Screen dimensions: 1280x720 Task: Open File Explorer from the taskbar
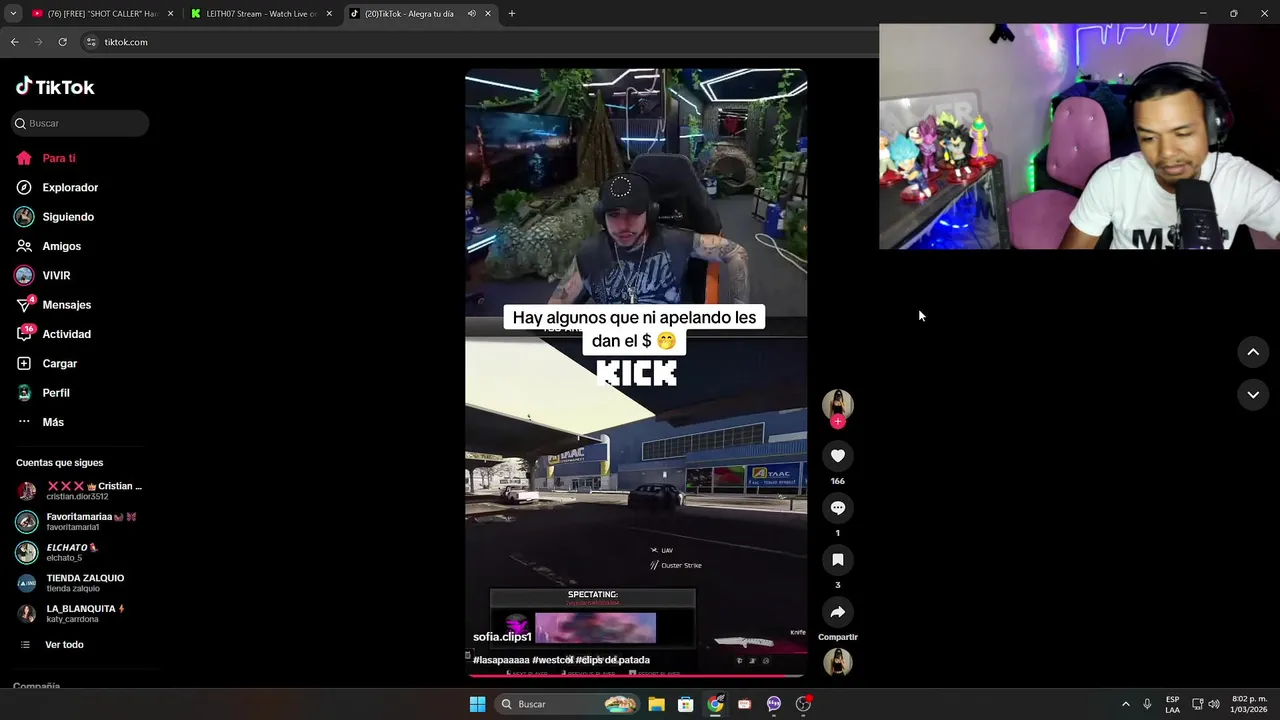[x=656, y=704]
